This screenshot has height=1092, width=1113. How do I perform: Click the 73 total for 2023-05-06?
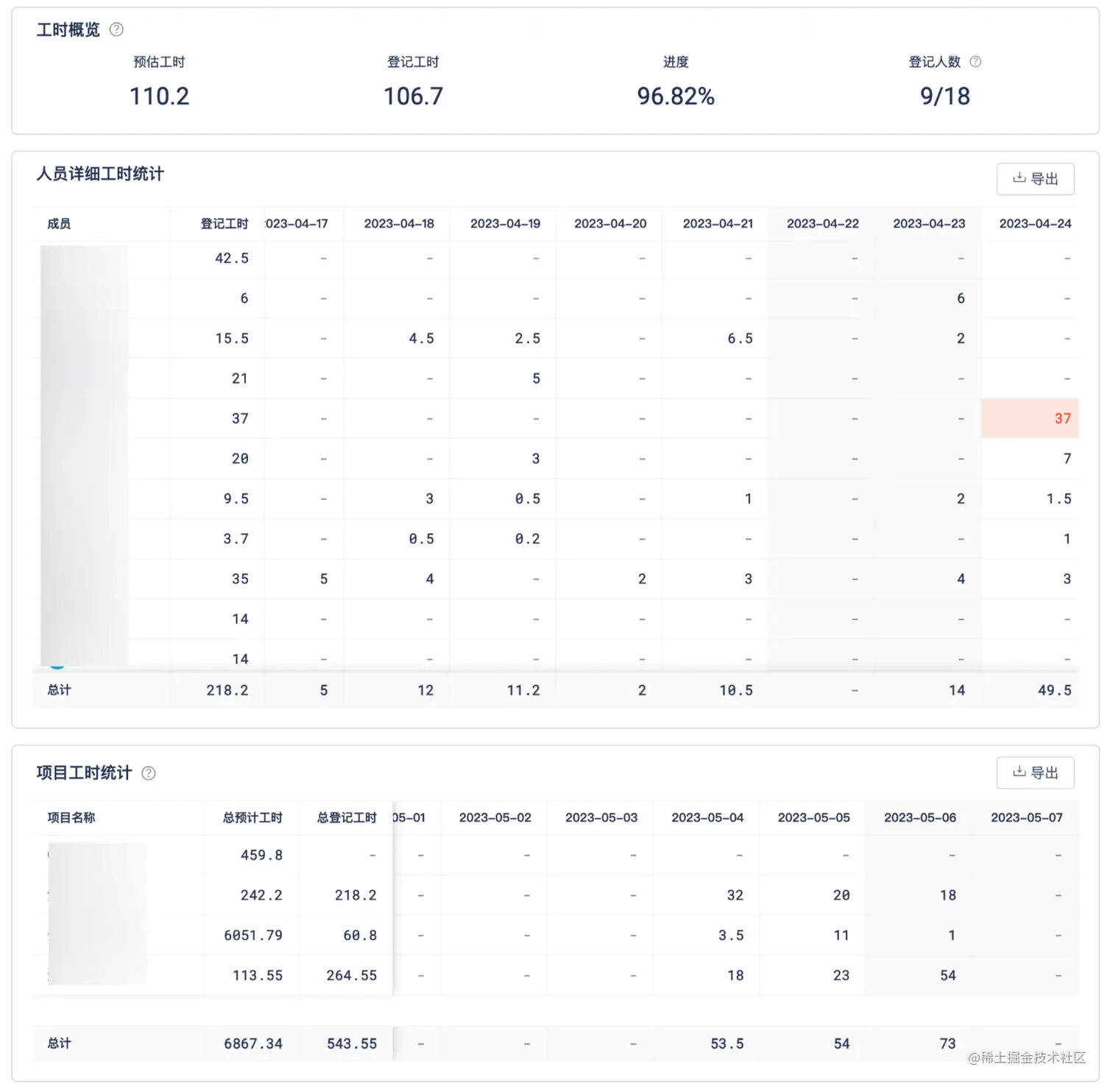(948, 1044)
